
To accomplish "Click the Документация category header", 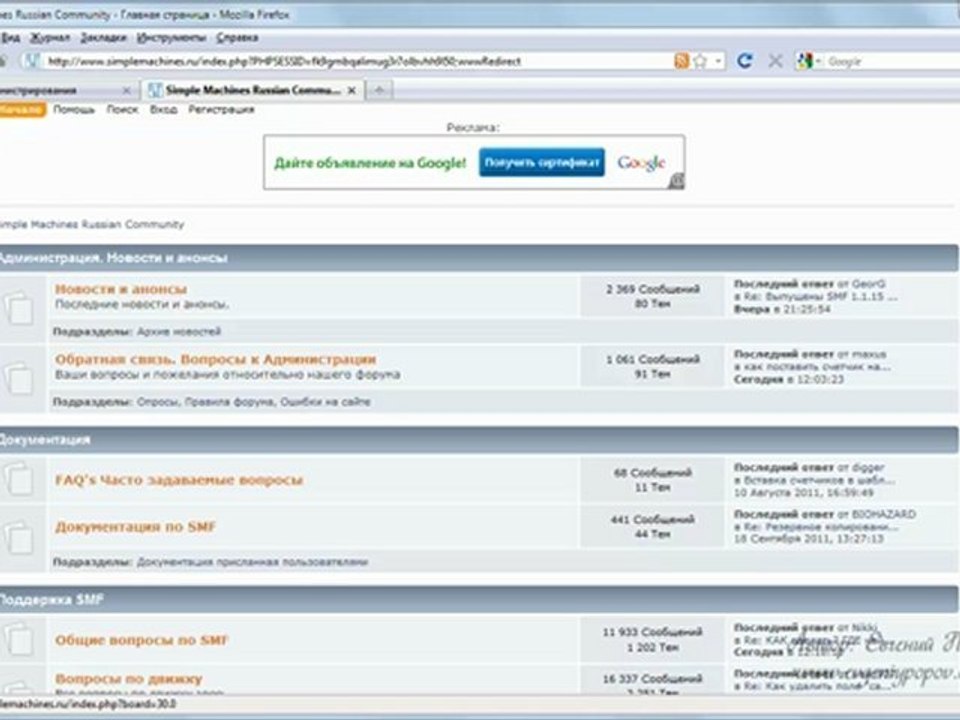I will 45,440.
